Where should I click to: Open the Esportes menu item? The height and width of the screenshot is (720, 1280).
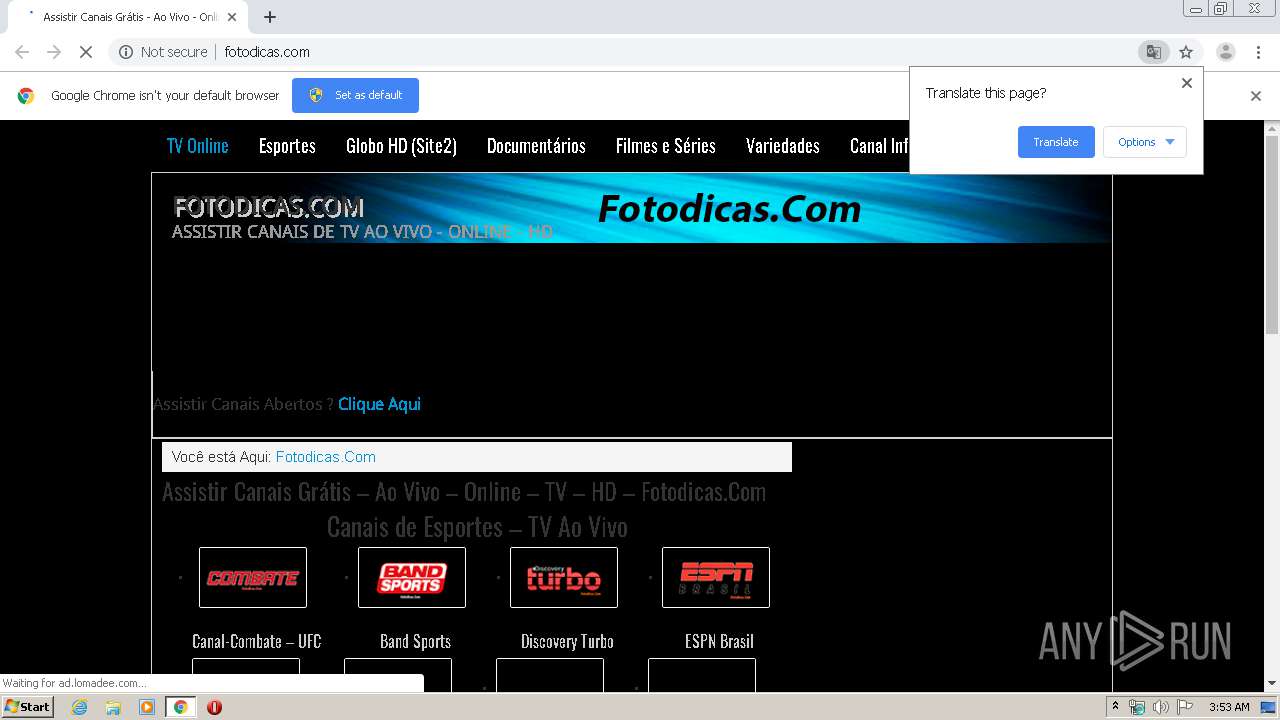tap(287, 146)
